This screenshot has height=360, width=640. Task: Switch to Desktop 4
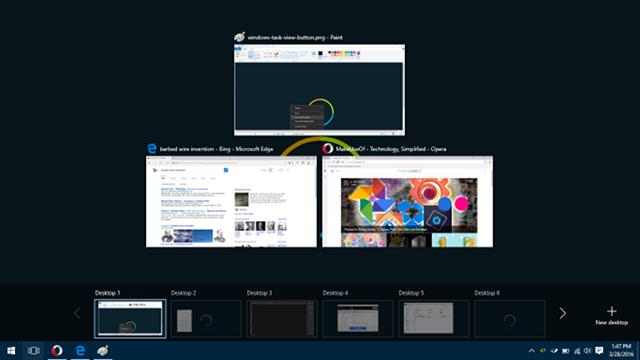(358, 319)
